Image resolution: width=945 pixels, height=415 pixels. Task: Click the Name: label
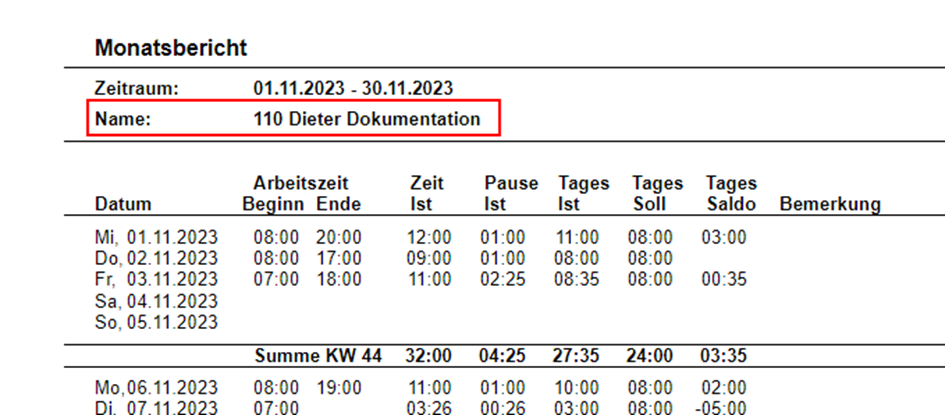point(122,119)
